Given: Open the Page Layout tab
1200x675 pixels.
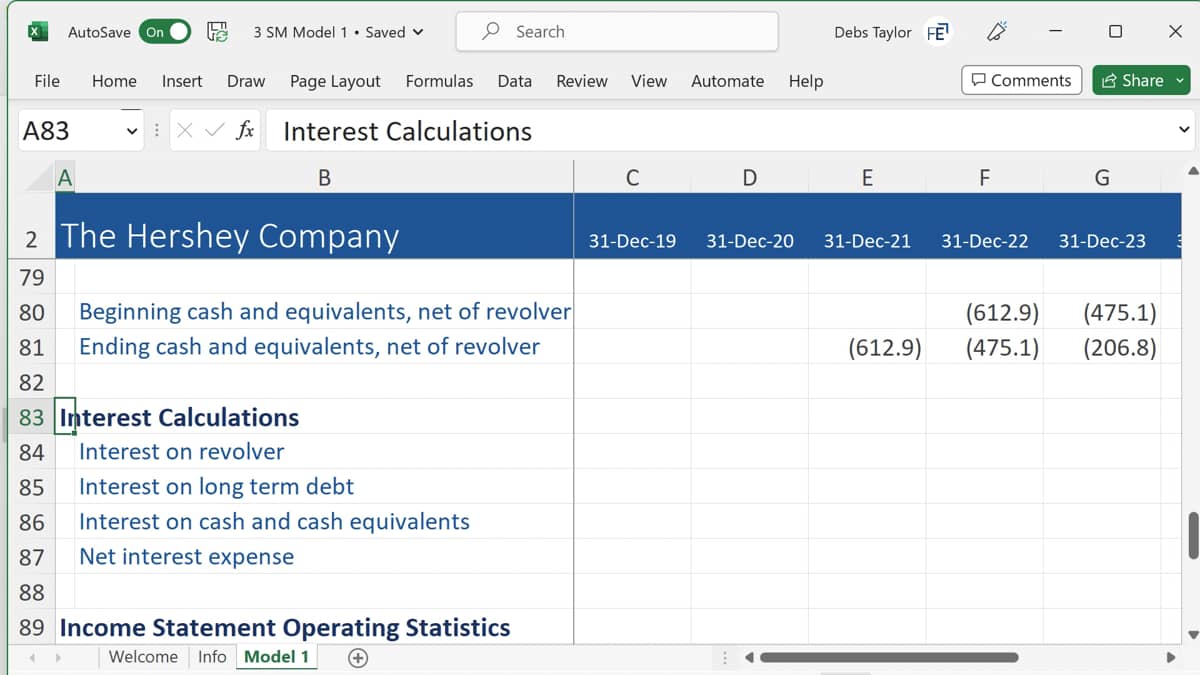Looking at the screenshot, I should pos(335,81).
